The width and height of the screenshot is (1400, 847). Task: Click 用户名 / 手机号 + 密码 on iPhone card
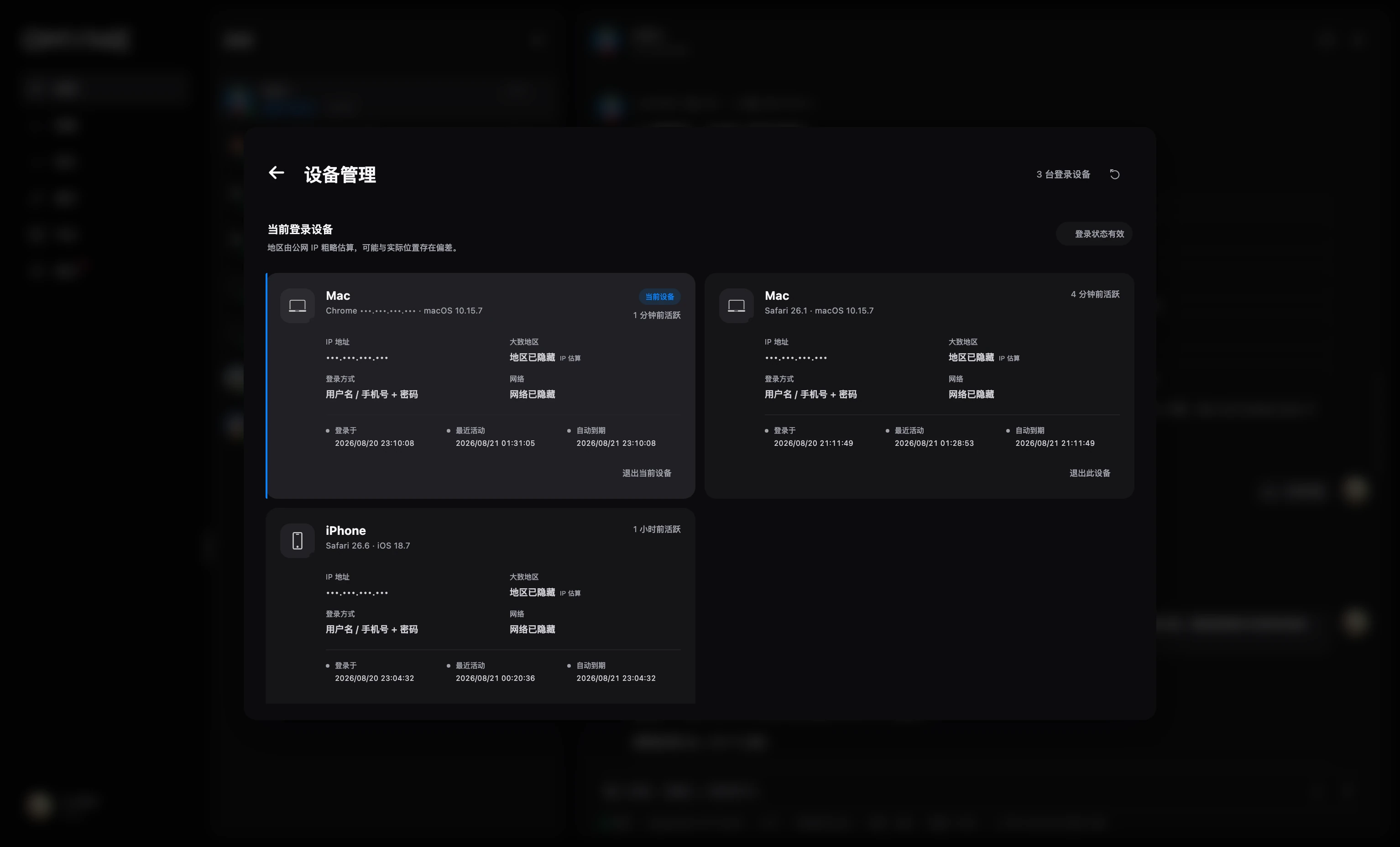click(x=371, y=629)
